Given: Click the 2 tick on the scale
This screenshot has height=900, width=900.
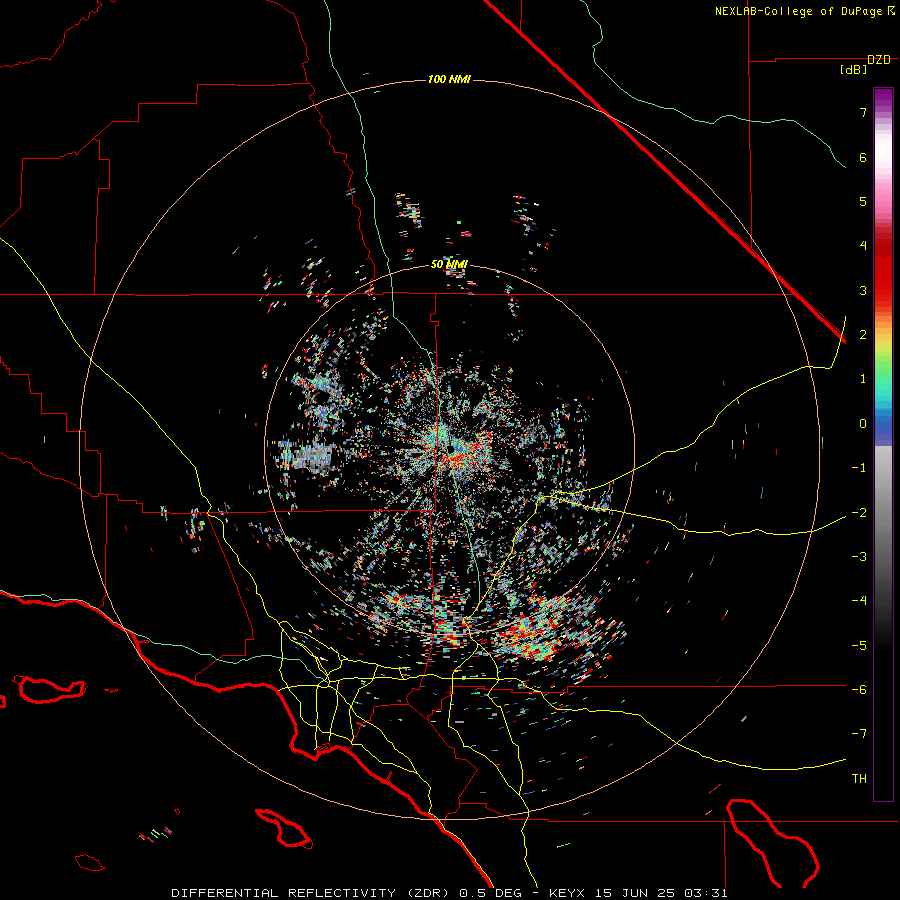Looking at the screenshot, I should 863,335.
